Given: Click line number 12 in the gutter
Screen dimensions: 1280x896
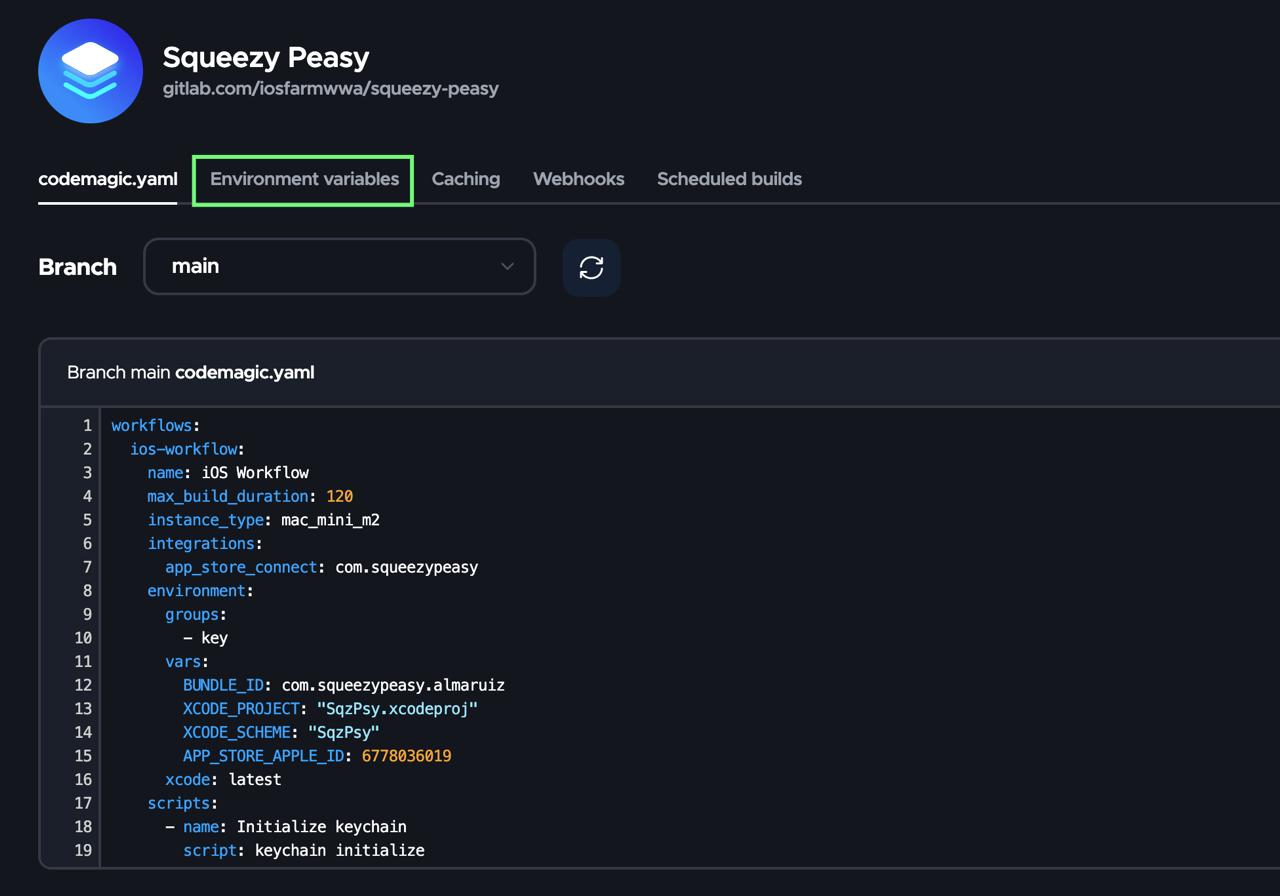Looking at the screenshot, I should [83, 685].
